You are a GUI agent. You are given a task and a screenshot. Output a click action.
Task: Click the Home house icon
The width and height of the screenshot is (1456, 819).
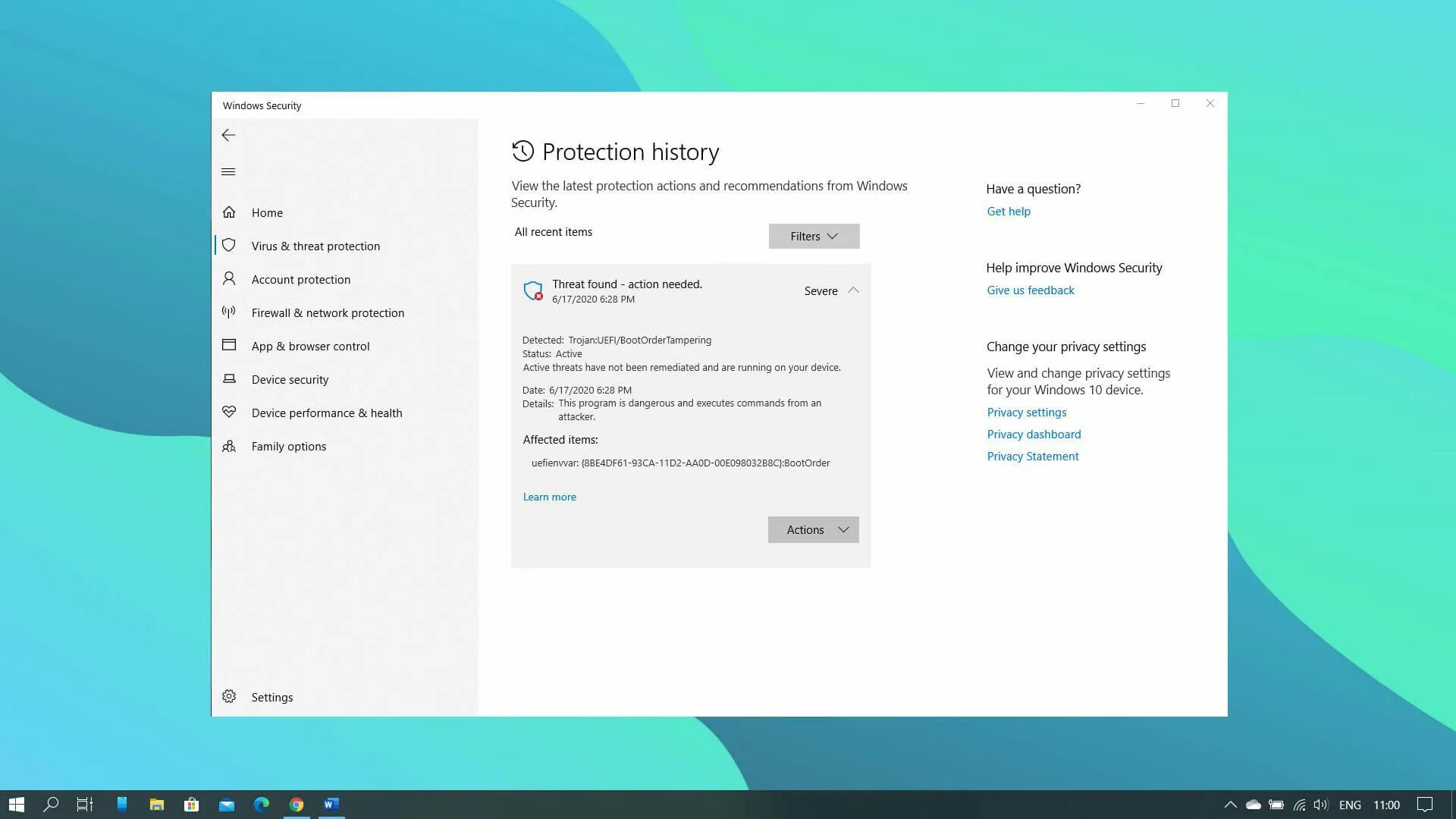[229, 212]
